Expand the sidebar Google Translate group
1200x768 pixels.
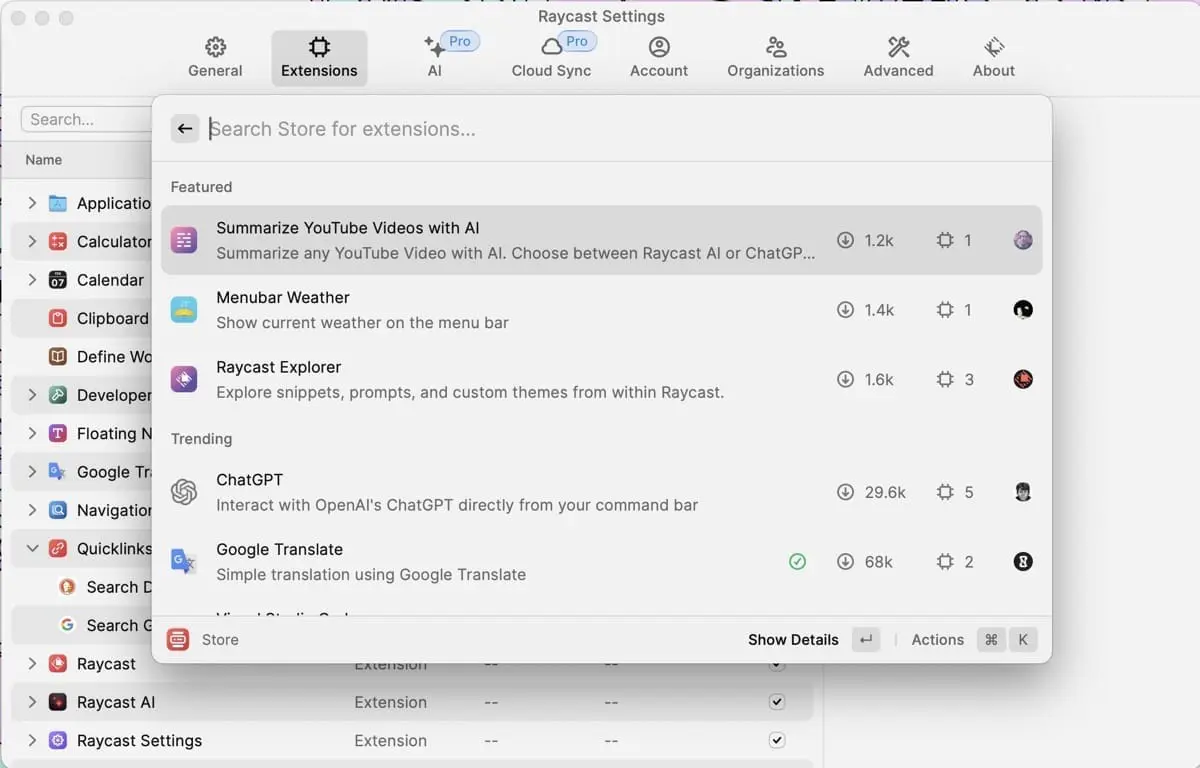[32, 472]
